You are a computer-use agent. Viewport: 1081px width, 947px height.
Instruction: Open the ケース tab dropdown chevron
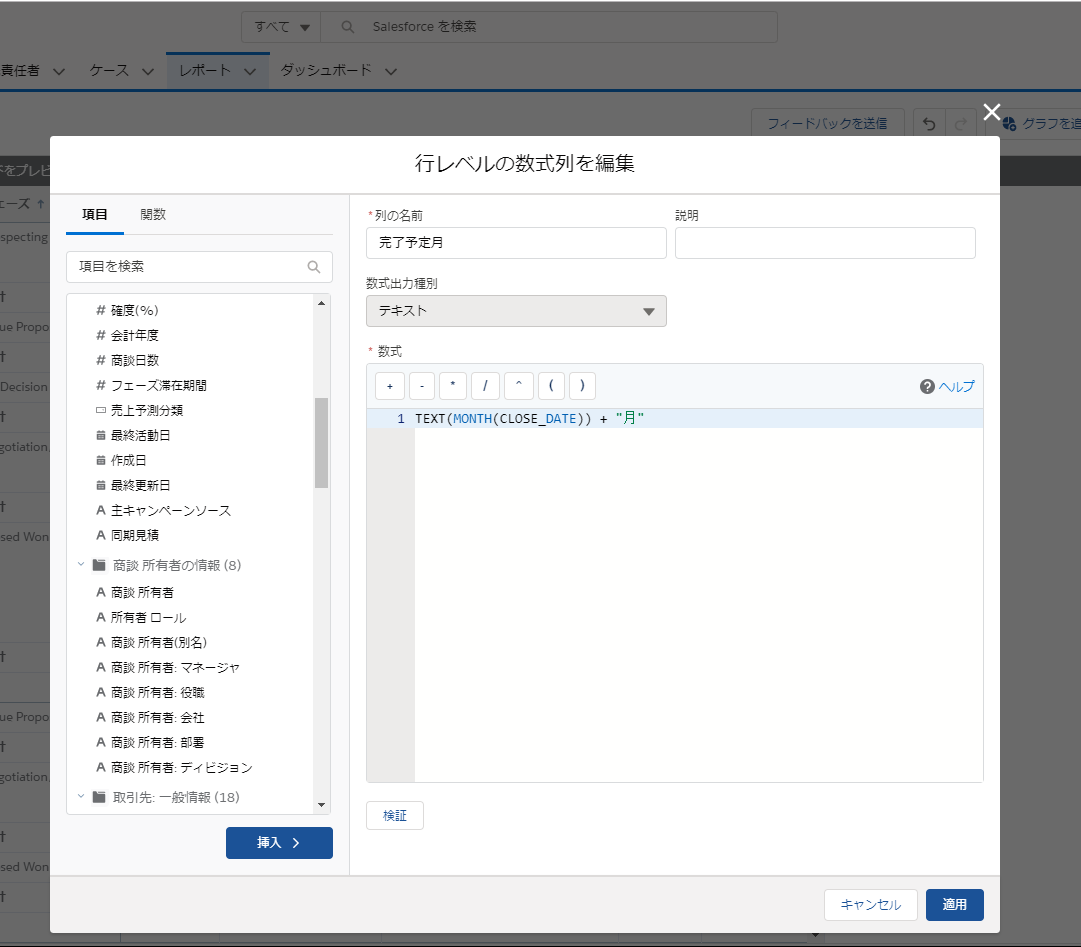148,71
